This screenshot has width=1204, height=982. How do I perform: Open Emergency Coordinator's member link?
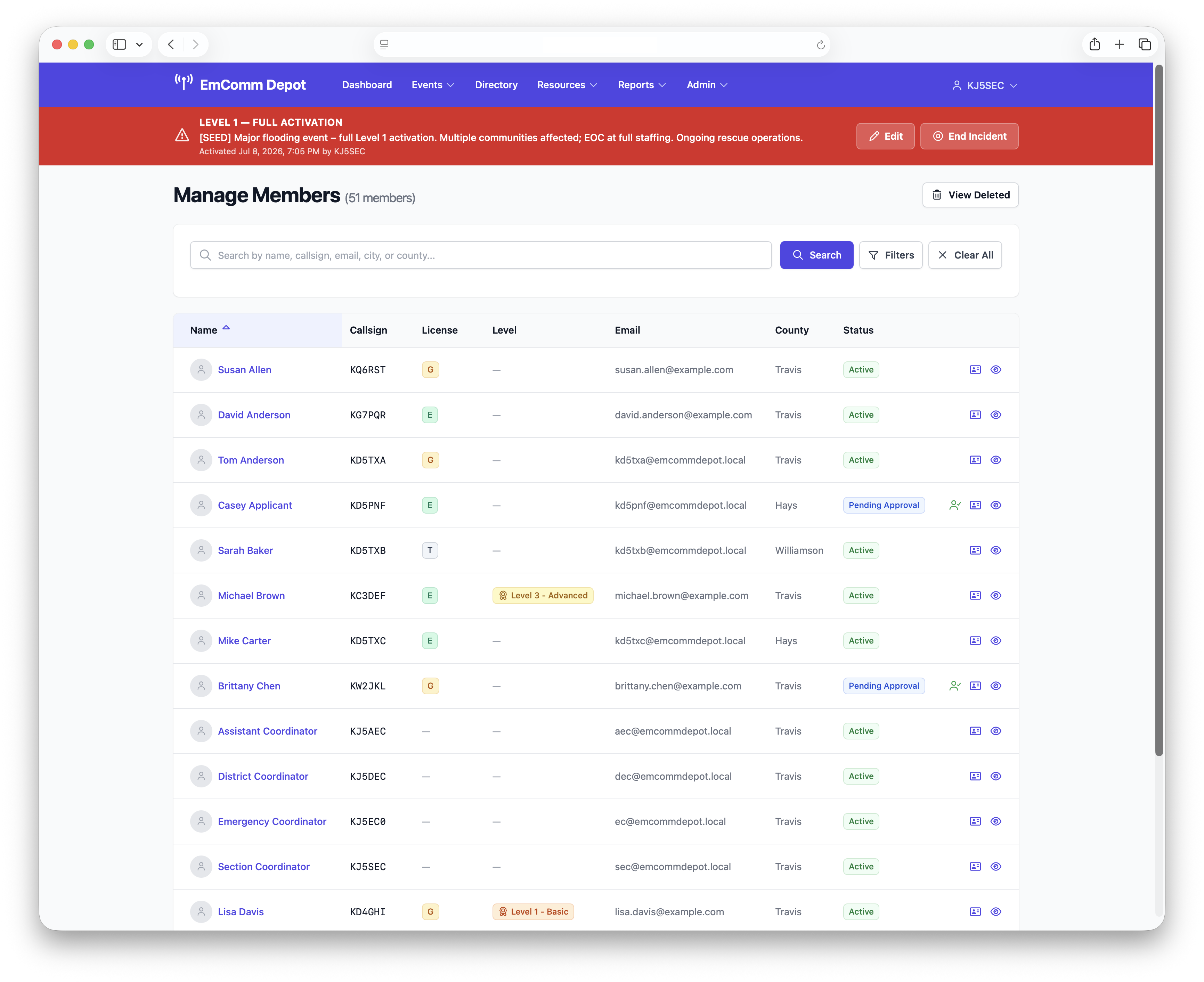pos(272,822)
